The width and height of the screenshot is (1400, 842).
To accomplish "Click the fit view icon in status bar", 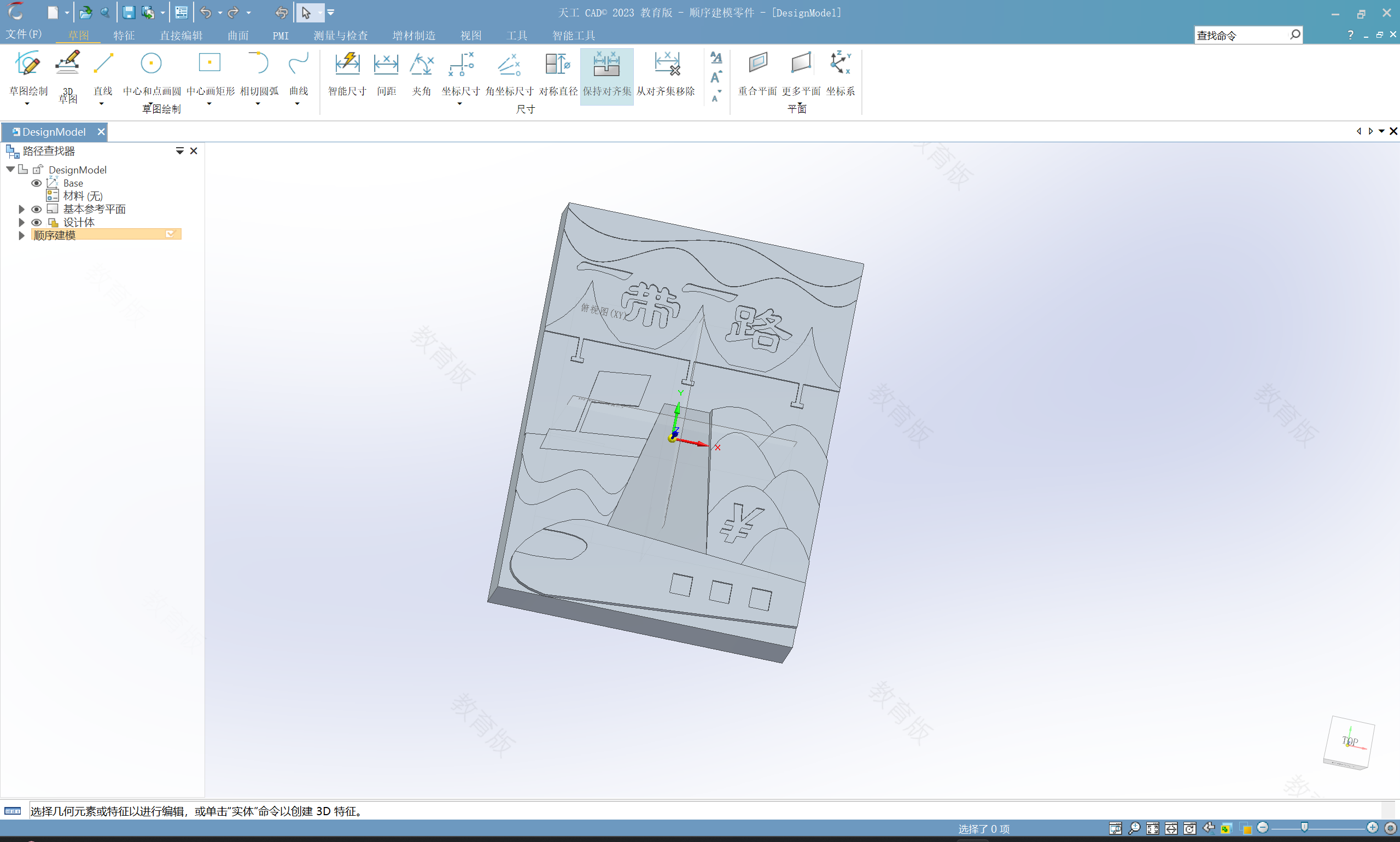I will pyautogui.click(x=1153, y=828).
